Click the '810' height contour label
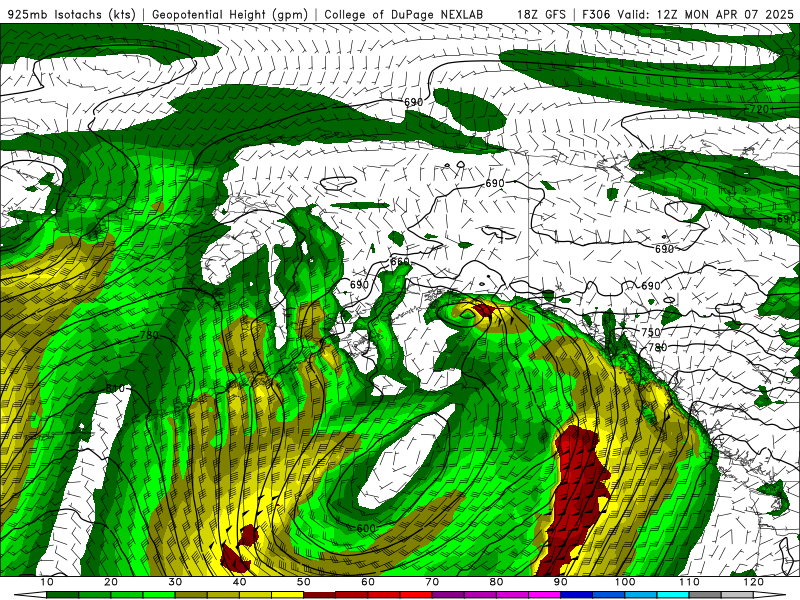 click(115, 388)
